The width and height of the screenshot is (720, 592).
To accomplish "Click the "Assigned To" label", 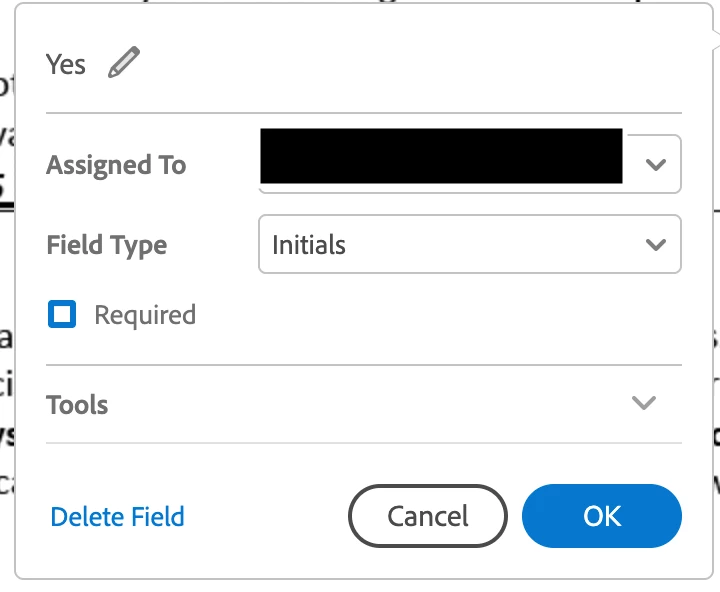I will tap(116, 165).
